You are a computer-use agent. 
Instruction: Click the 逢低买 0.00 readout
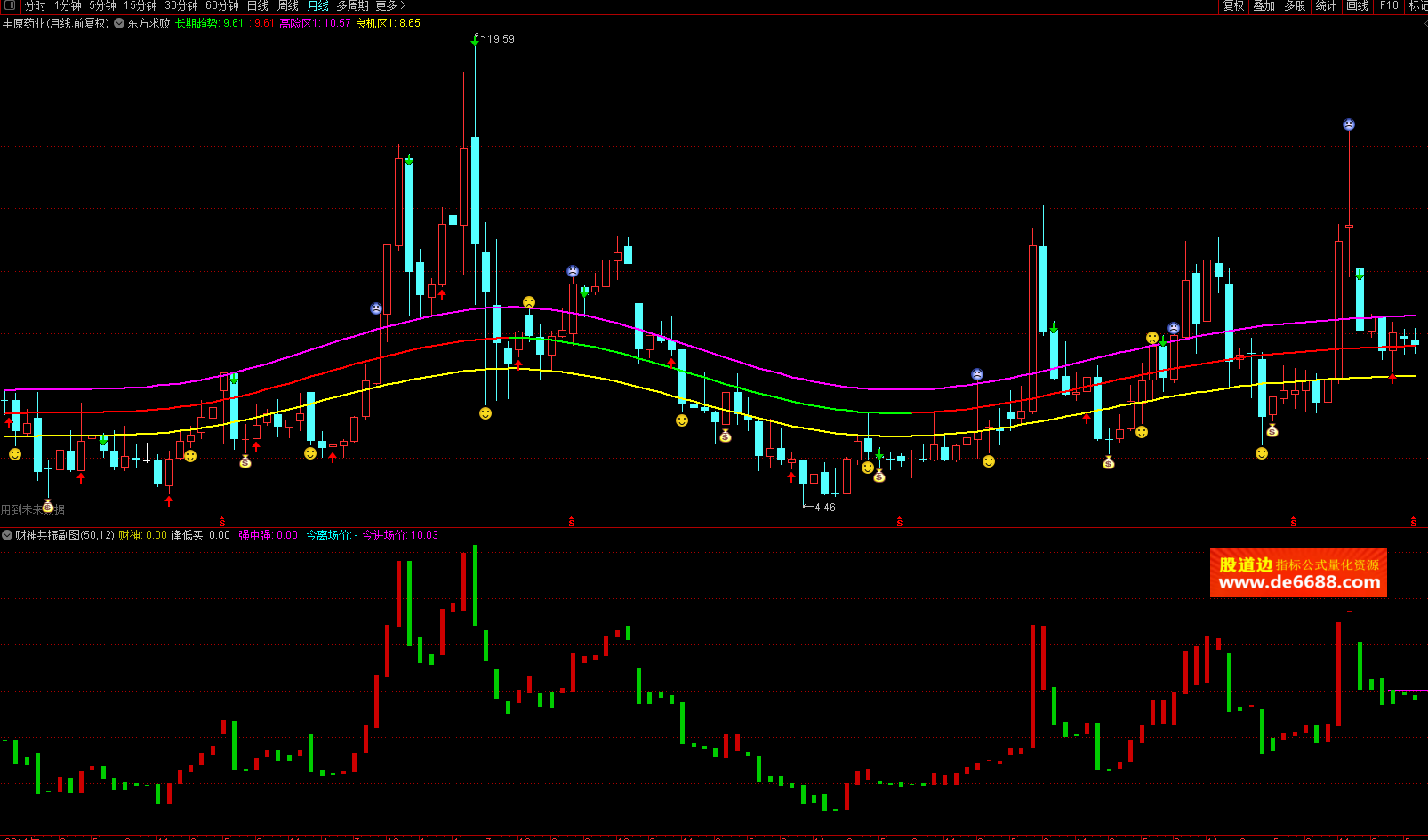pyautogui.click(x=201, y=535)
